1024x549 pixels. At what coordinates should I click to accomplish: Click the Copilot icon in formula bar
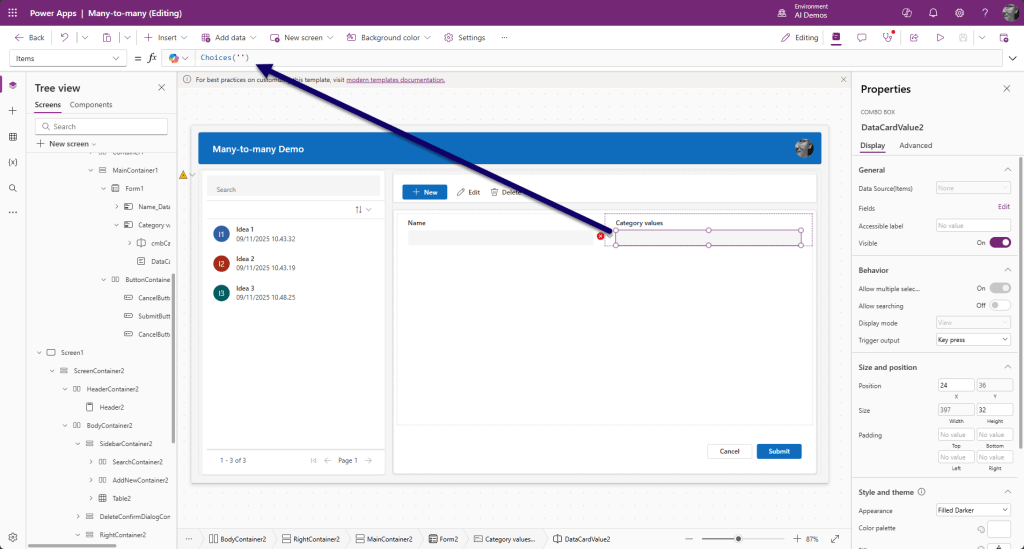coord(174,58)
